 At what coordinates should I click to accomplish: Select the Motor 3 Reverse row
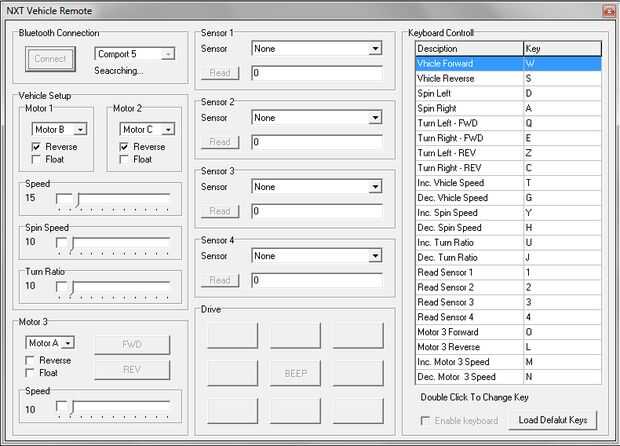tap(508, 347)
